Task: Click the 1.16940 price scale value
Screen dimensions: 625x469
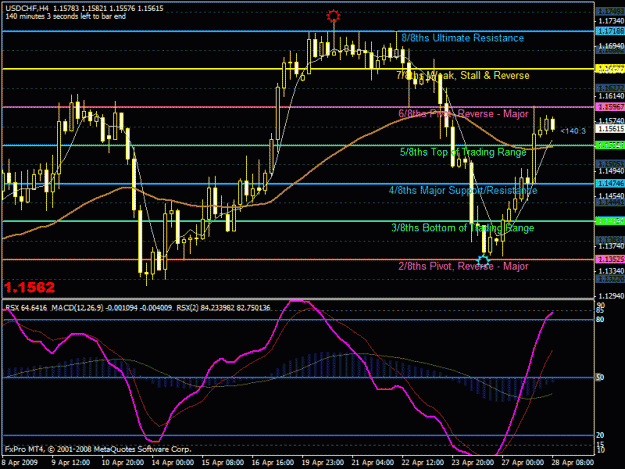Action: [611, 46]
